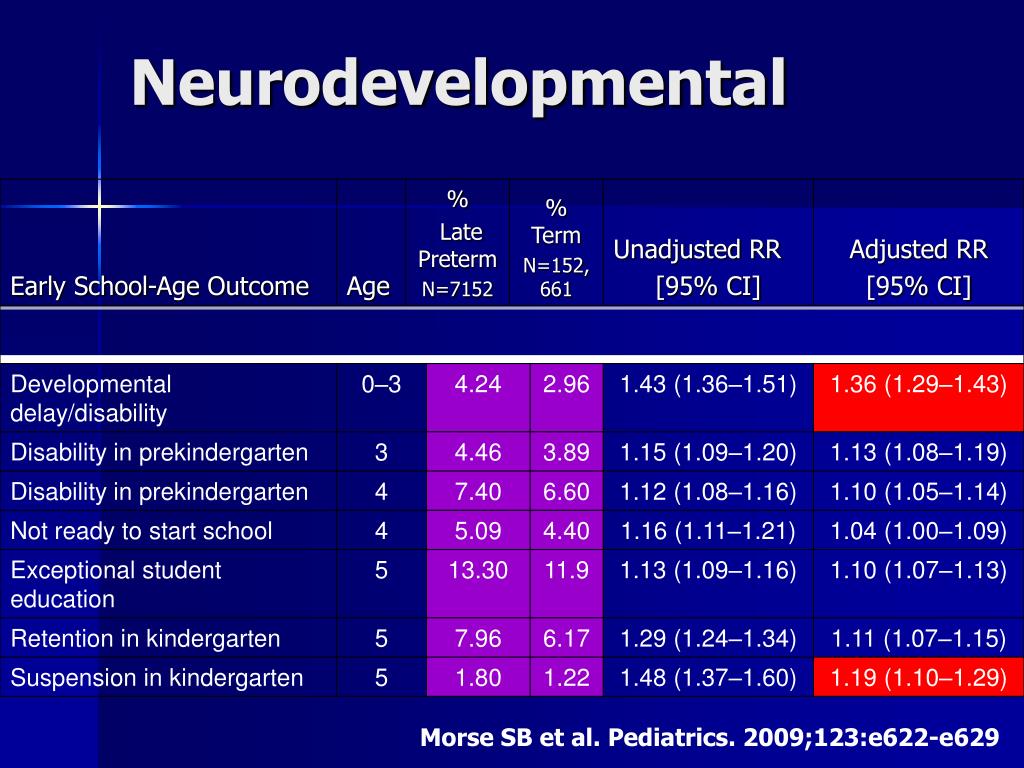The image size is (1024, 768).
Task: Select age 5 cell in Exceptional student row
Action: coord(381,570)
